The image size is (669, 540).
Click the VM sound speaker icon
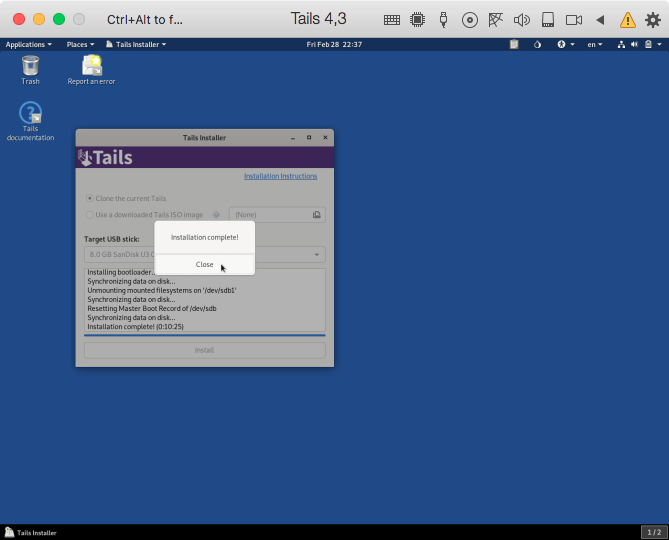521,20
